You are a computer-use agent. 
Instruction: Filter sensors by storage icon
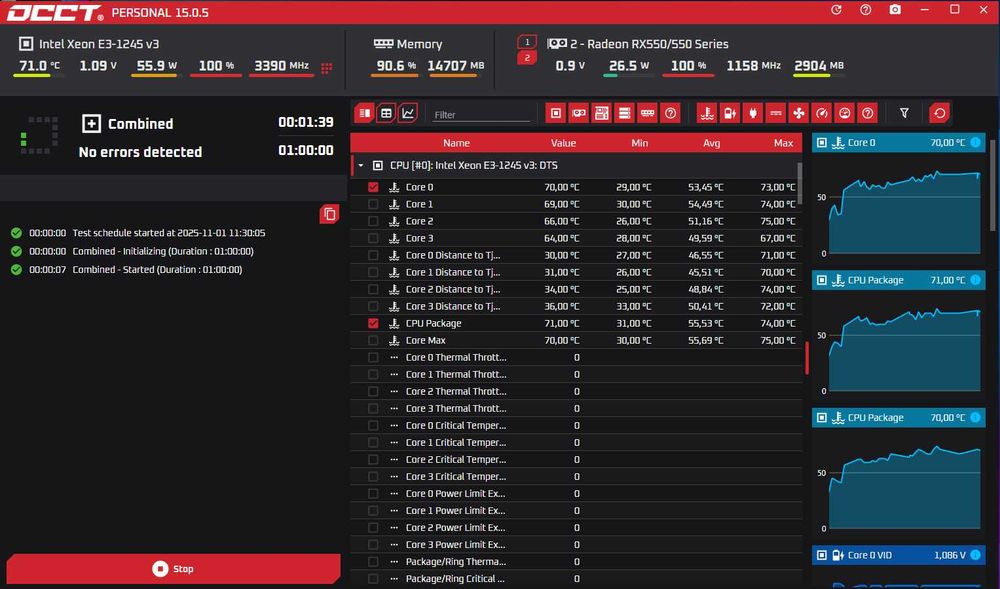624,113
